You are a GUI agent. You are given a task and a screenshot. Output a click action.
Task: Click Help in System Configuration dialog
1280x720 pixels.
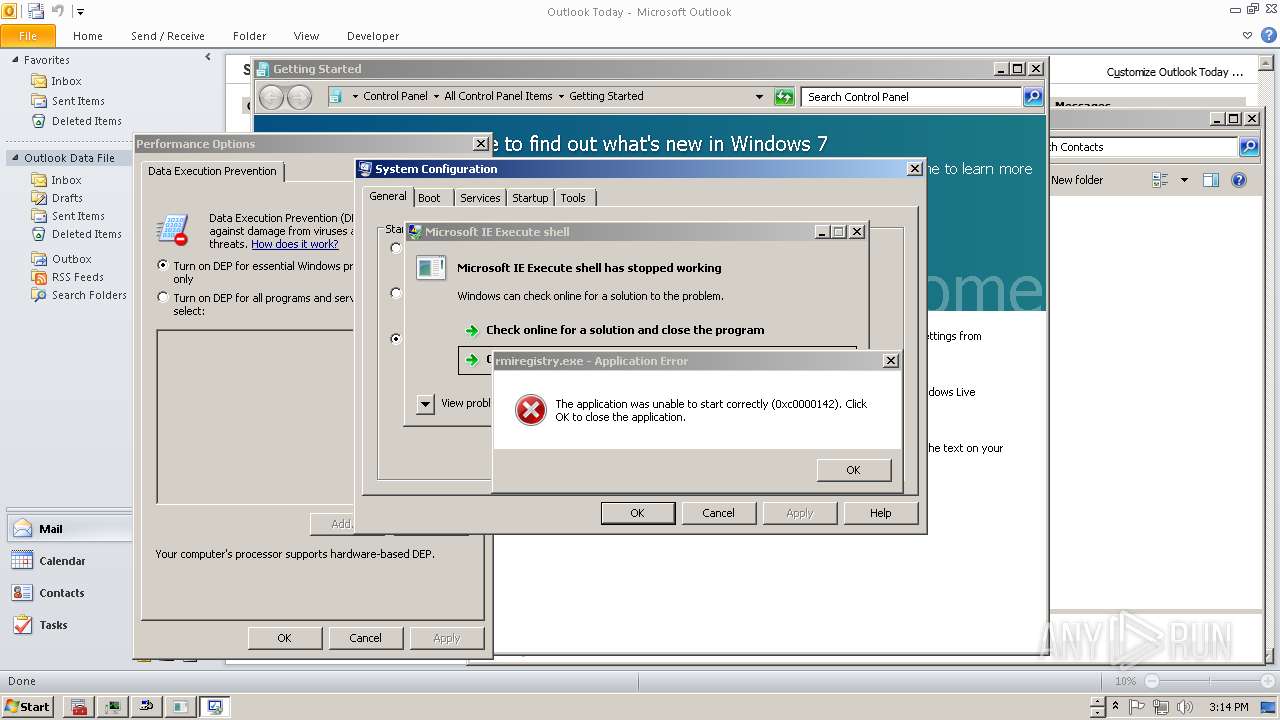click(880, 513)
